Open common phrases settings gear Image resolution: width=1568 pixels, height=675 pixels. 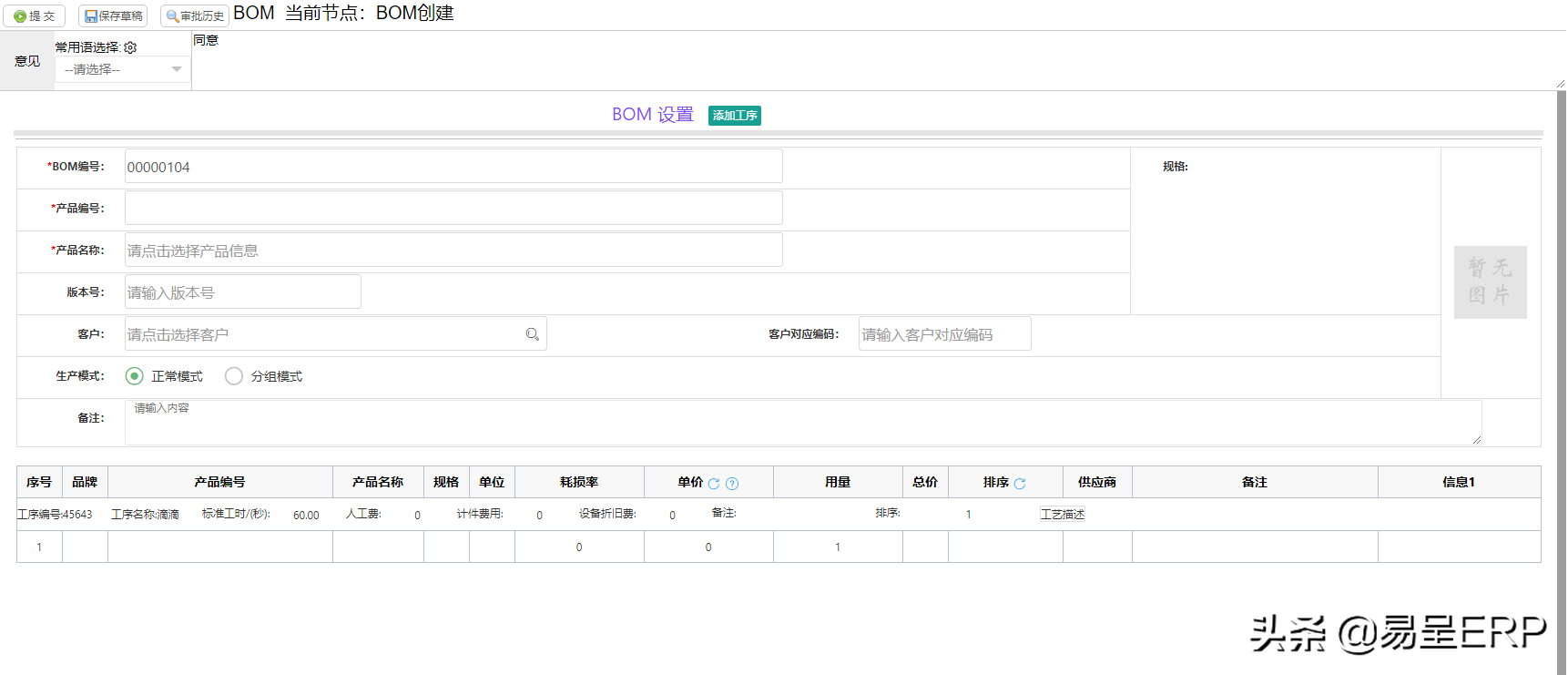click(x=130, y=47)
